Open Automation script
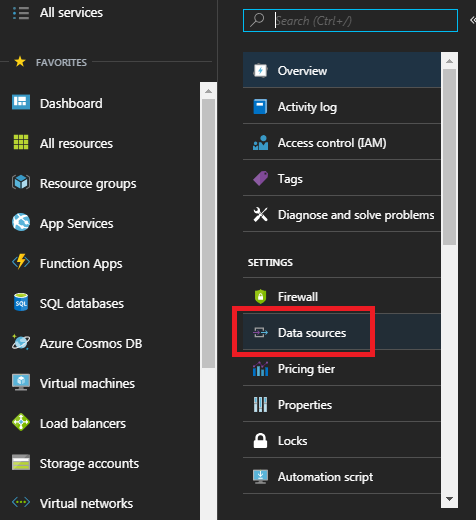Screen dimensions: 476x520 click(342, 476)
